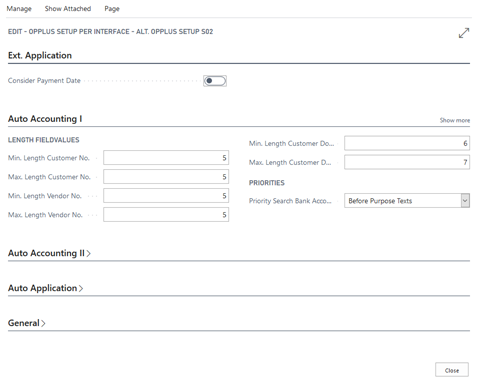Click the page title Edit - OPplus Setup Per Interface
This screenshot has width=477, height=386.
click(111, 32)
